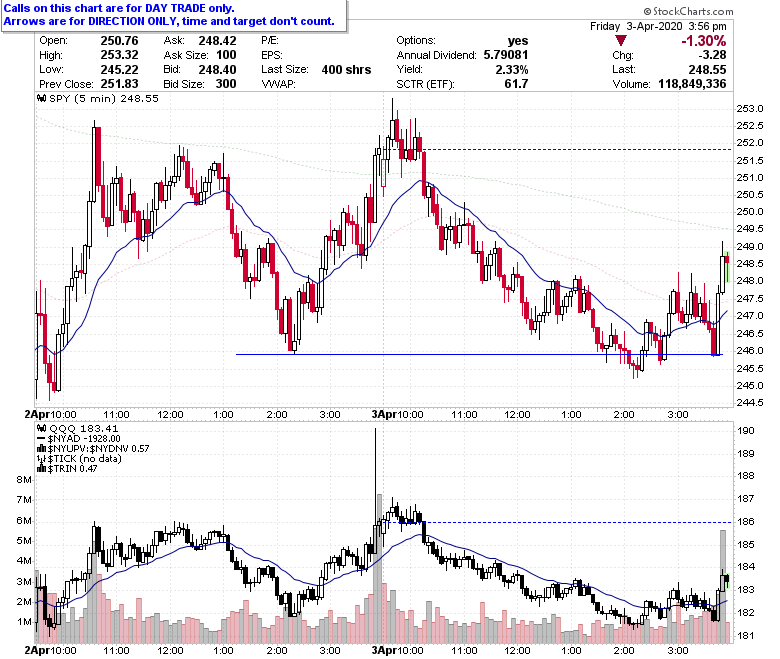Click the Prev Close value 251.83
Image resolution: width=780 pixels, height=659 pixels.
pyautogui.click(x=119, y=84)
